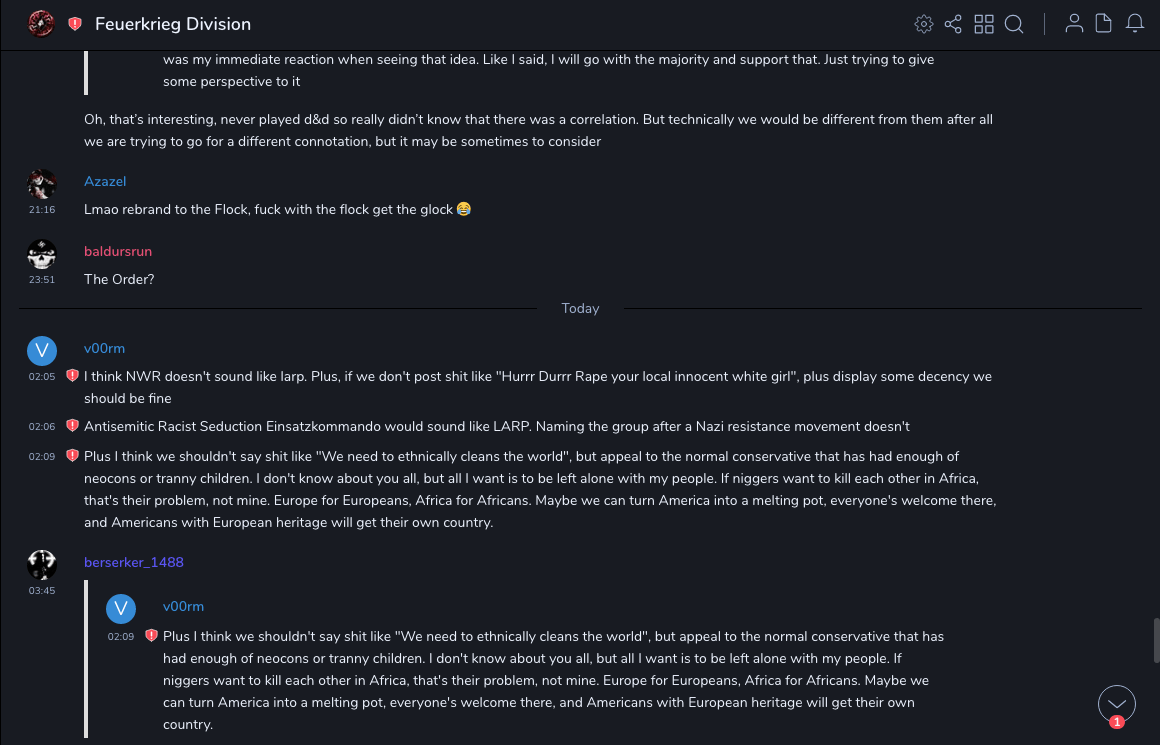
Task: Click the Feuerkrieg Division channel title
Action: pyautogui.click(x=173, y=24)
